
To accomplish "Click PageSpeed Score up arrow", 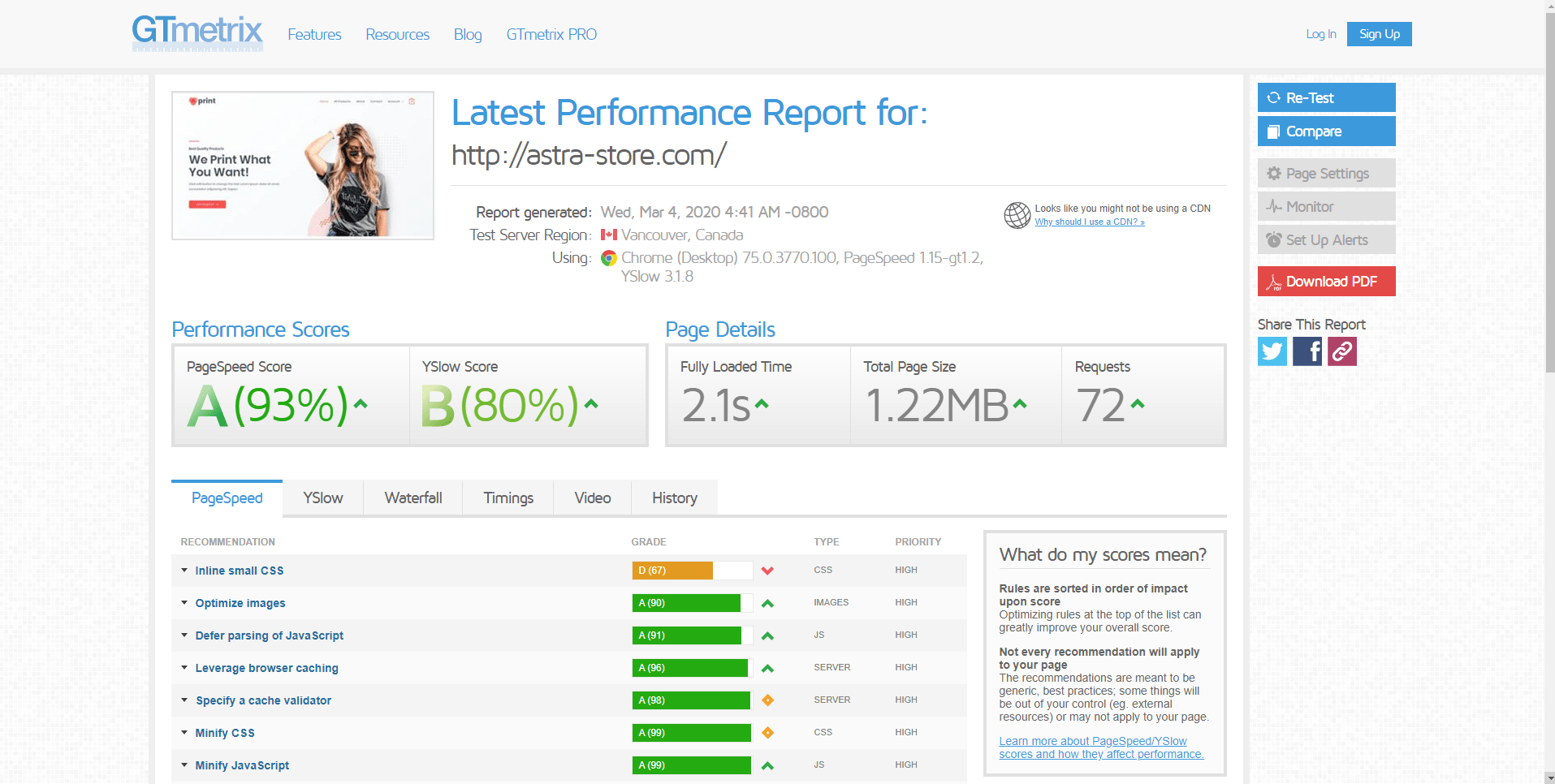I will click(361, 403).
